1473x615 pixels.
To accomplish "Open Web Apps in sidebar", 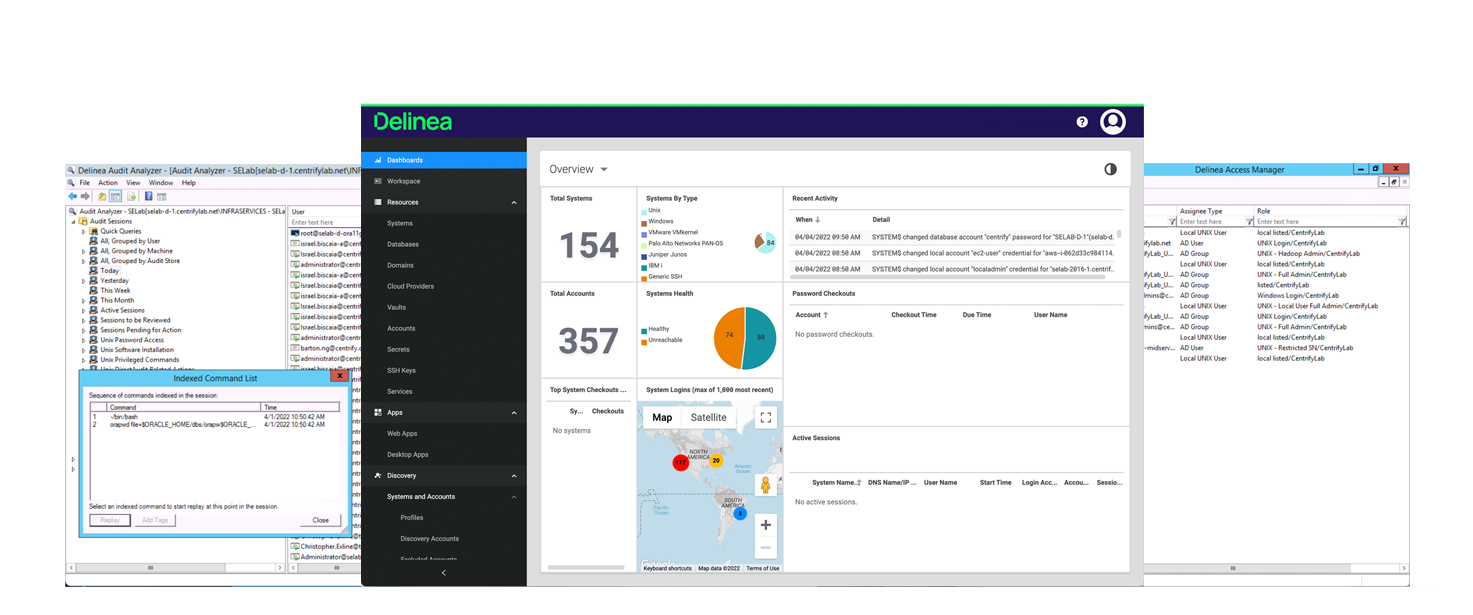I will pos(402,433).
